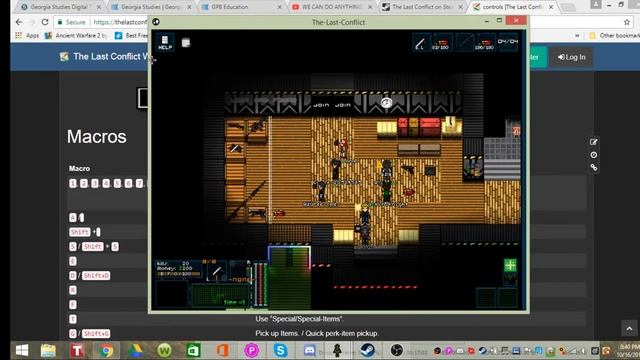Select the second red ammo slot in game HUD
The image size is (640, 360).
point(485,43)
